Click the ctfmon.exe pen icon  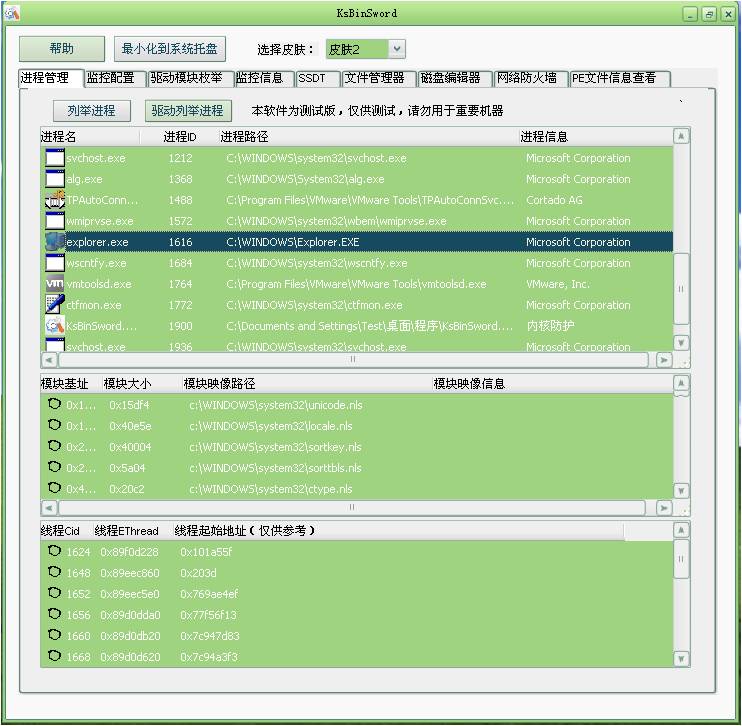55,304
